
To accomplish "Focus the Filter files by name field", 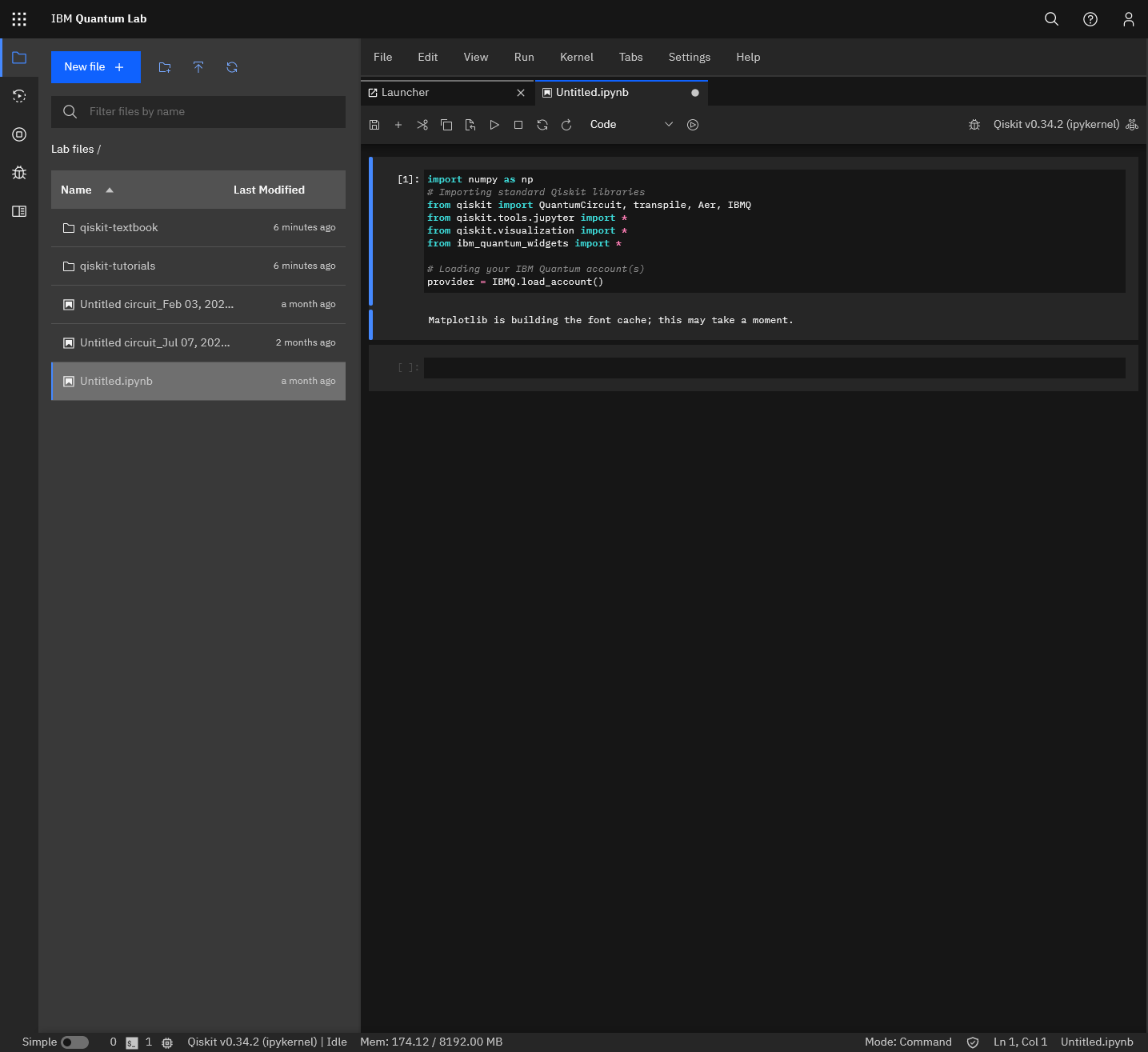I will 198,112.
